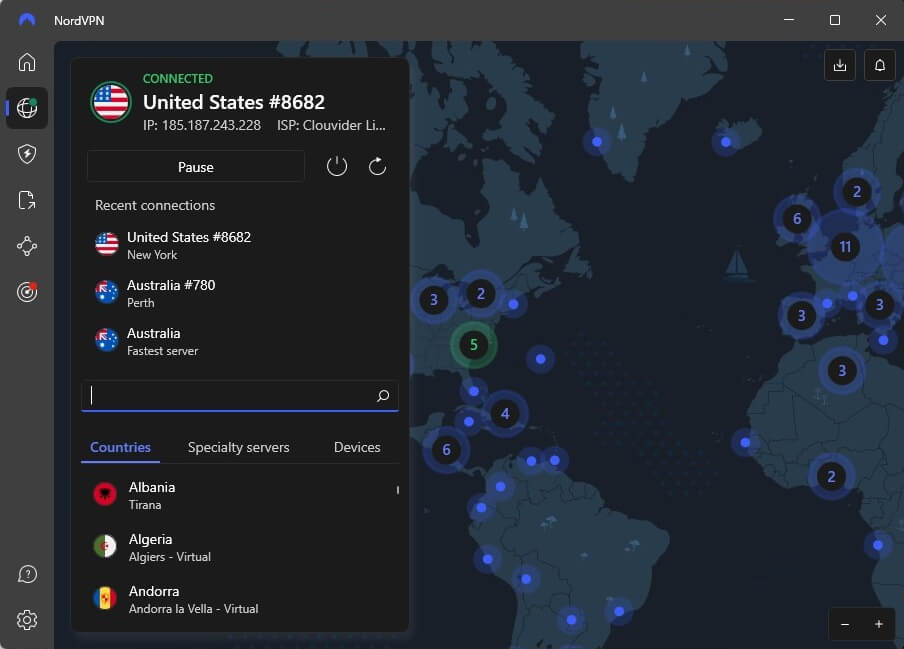Switch to the Devices tab

point(357,447)
